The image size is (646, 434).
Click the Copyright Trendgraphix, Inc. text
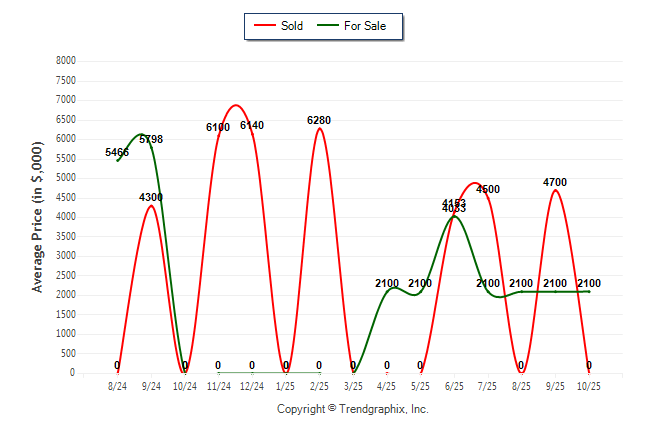tap(352, 409)
